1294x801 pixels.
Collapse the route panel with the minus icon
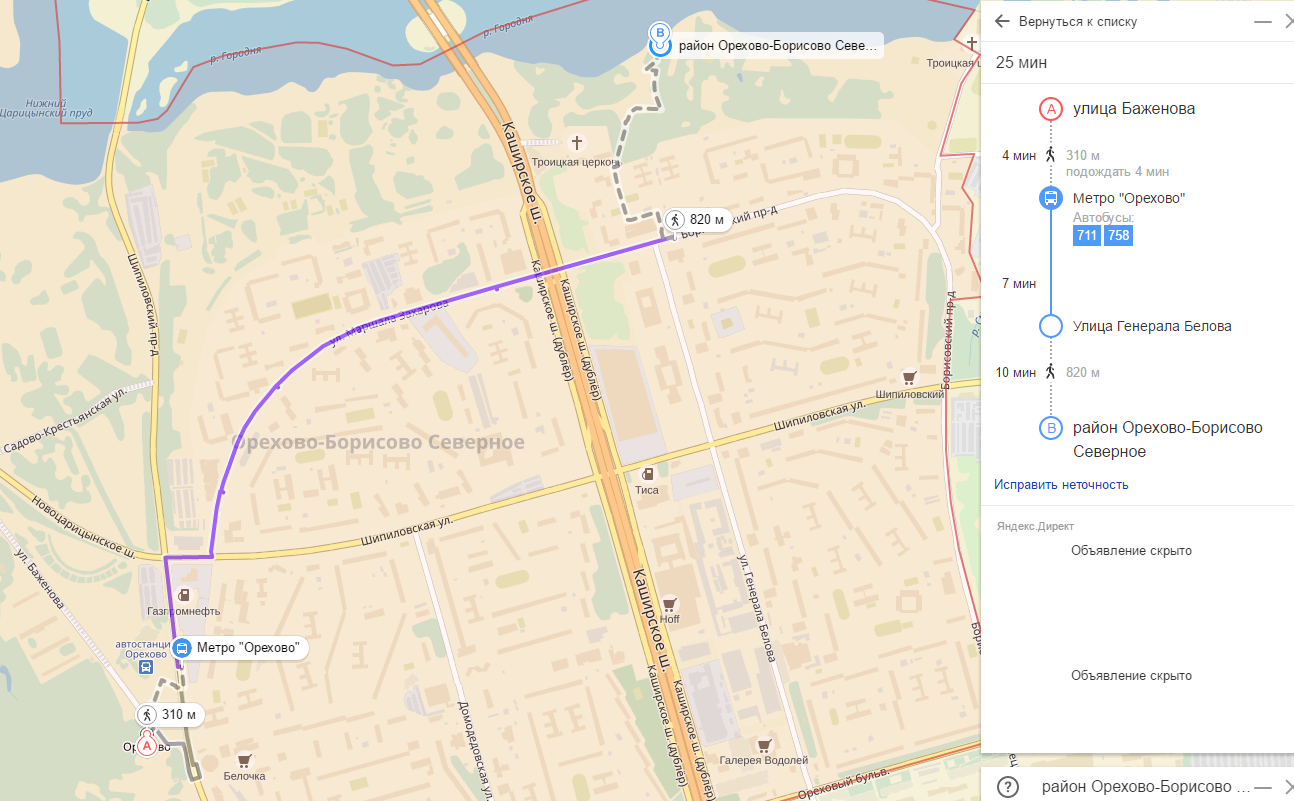1263,21
